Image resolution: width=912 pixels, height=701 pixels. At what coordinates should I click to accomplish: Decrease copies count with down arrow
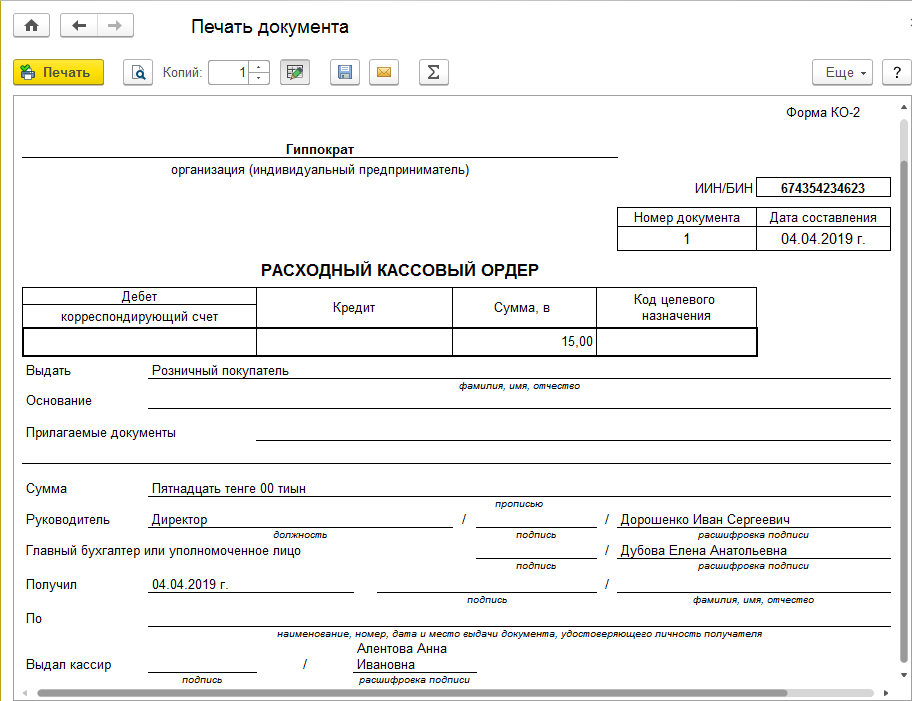coord(259,79)
